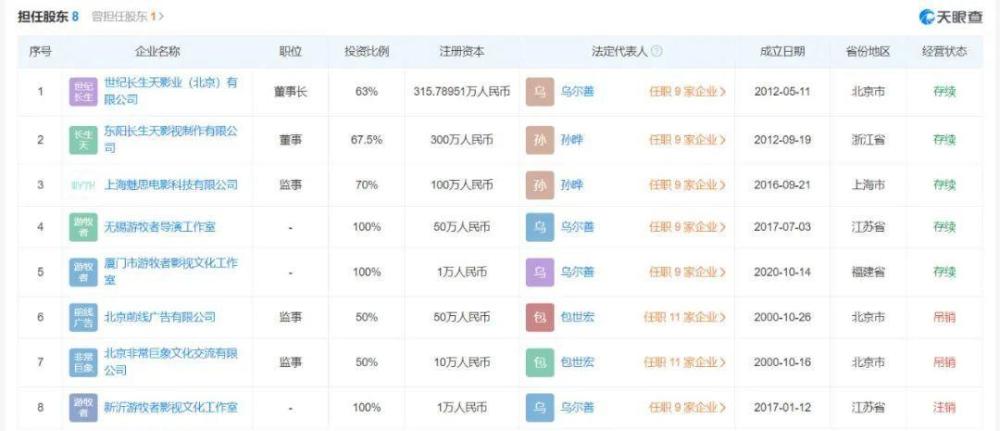Screen dimensions: 1000x431
Task: Switch to the 曾担任股东 tab
Action: click(127, 16)
